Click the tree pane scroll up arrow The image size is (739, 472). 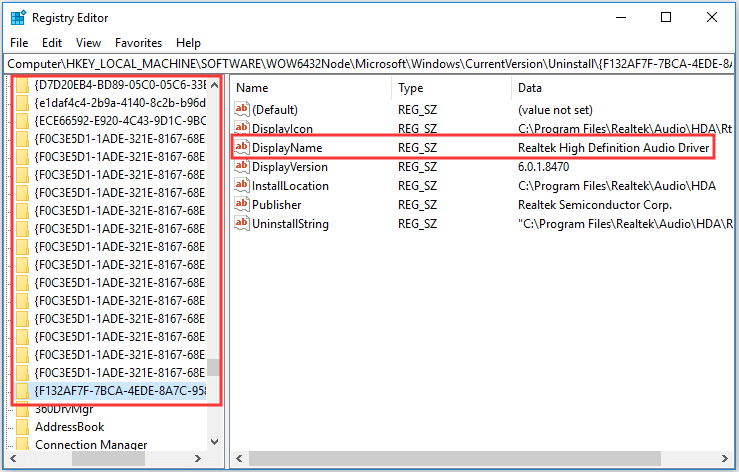coord(214,85)
